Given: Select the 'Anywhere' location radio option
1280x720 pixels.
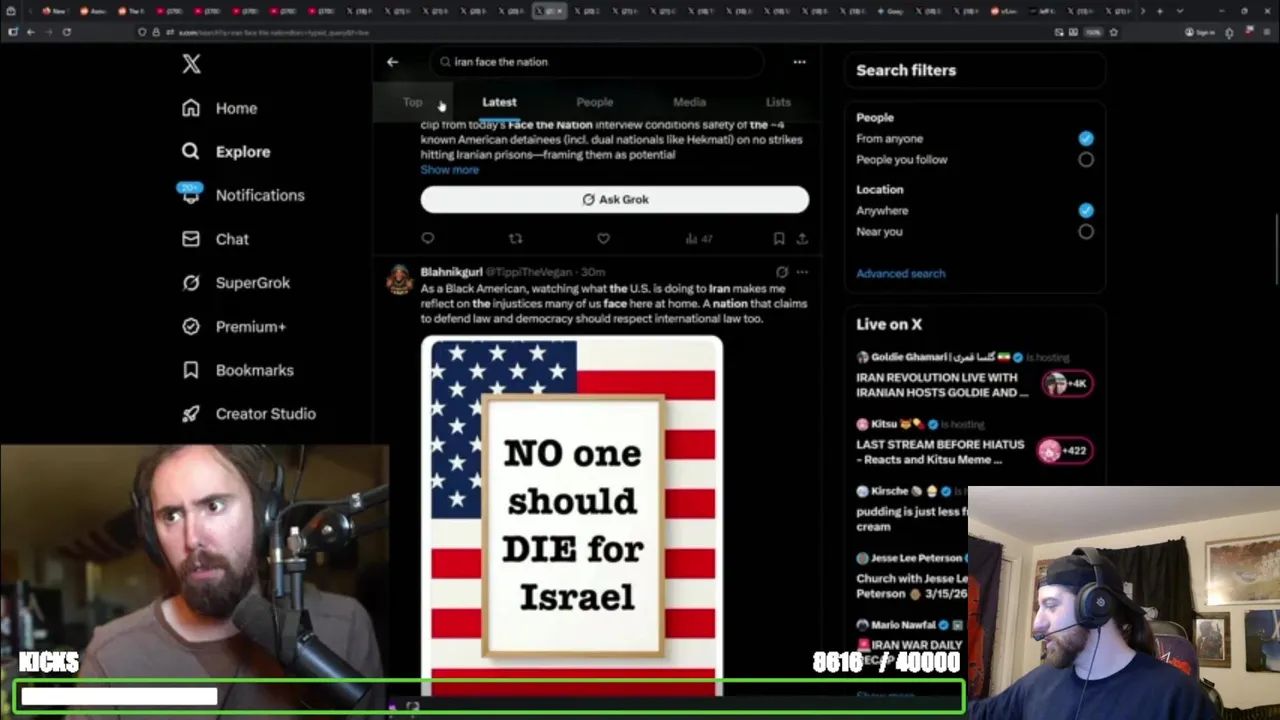Looking at the screenshot, I should pos(1086,211).
